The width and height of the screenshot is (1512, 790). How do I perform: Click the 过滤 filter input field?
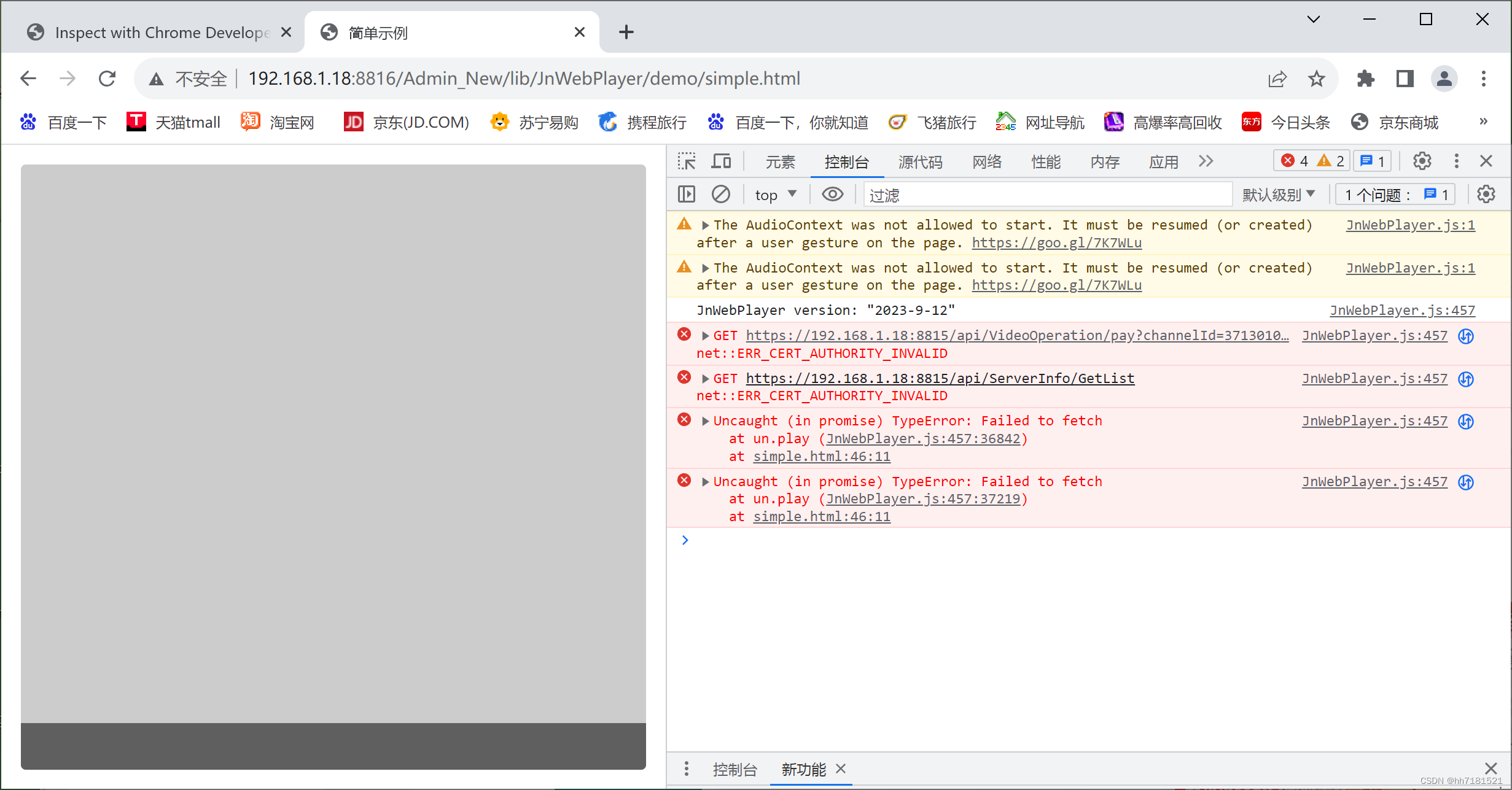coord(1044,195)
